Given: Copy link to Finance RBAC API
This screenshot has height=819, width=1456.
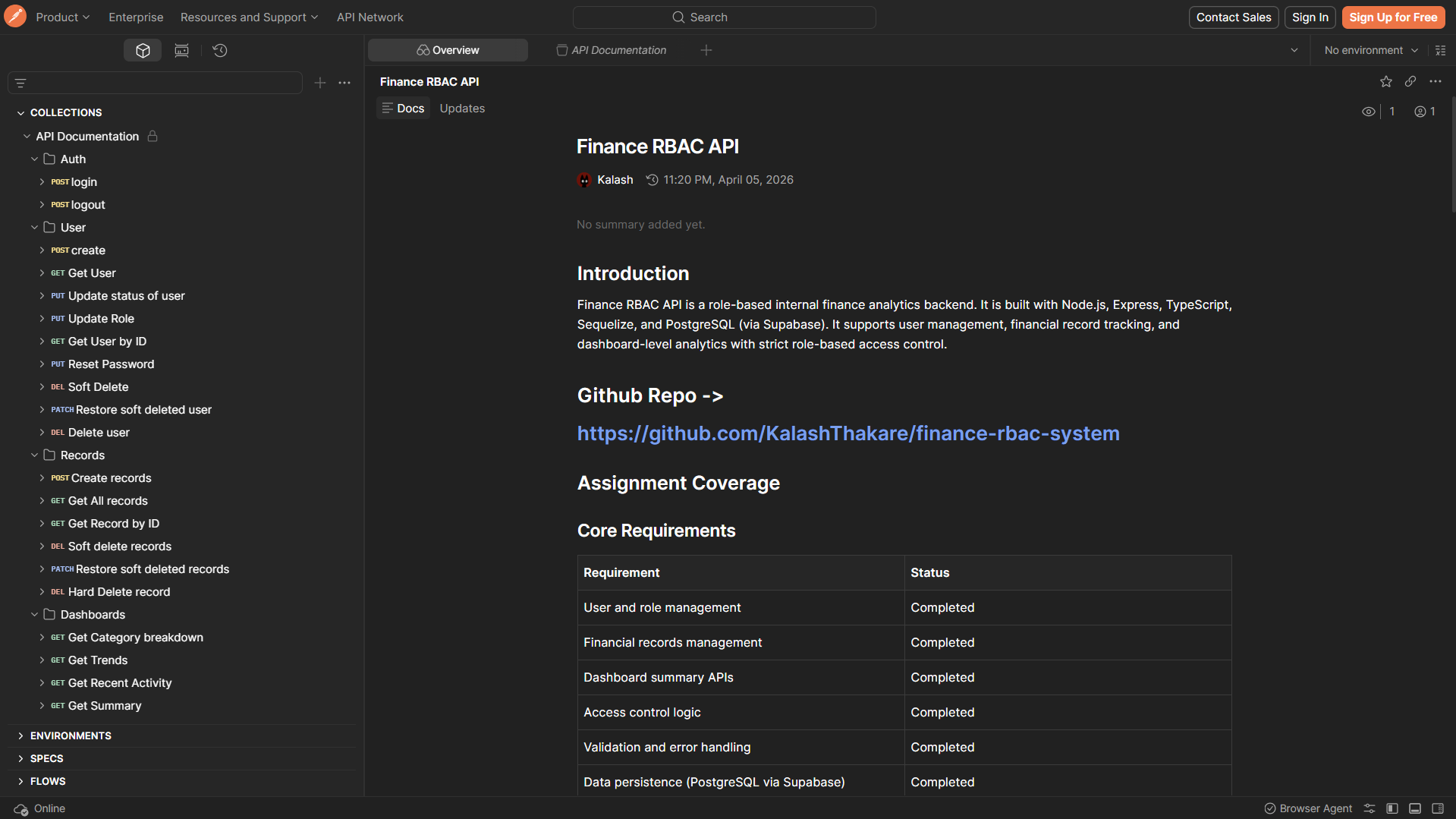Looking at the screenshot, I should pos(1410,81).
